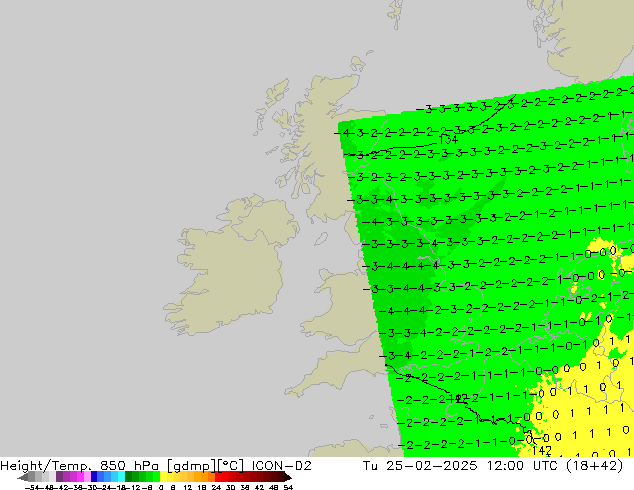634x490 pixels.
Task: Click the 'Height/Temp. 850 hPa' title text
Action: pyautogui.click(x=80, y=466)
